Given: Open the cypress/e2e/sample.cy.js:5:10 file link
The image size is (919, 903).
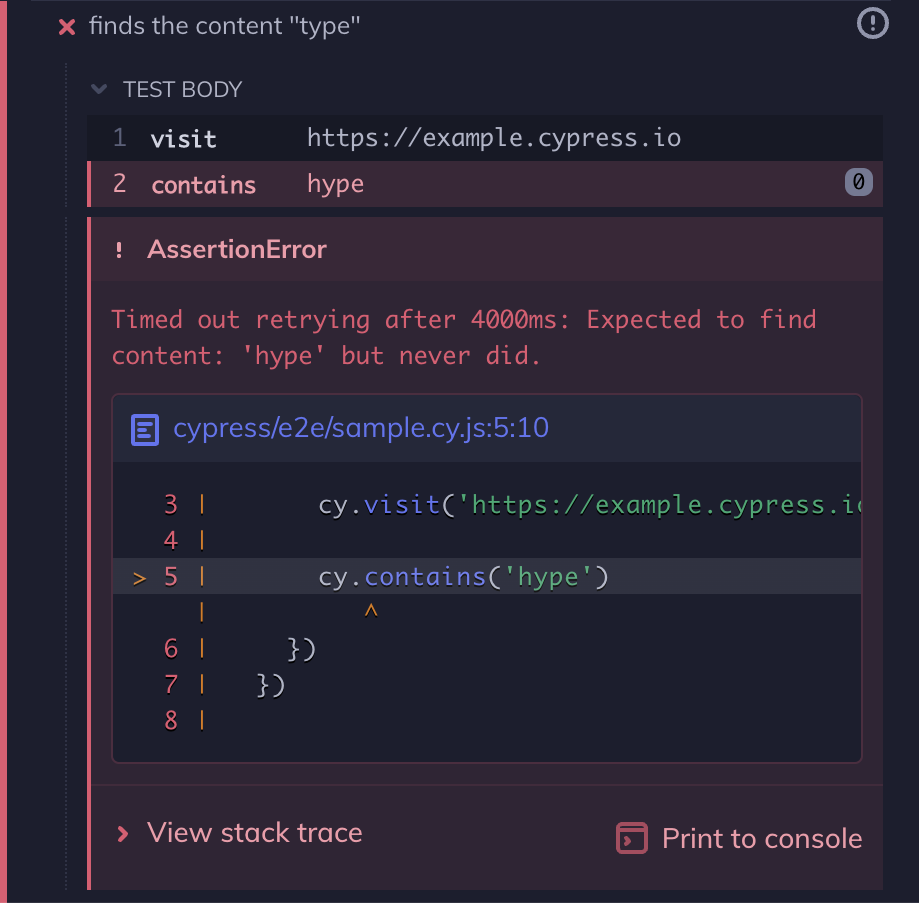Looking at the screenshot, I should coord(361,428).
